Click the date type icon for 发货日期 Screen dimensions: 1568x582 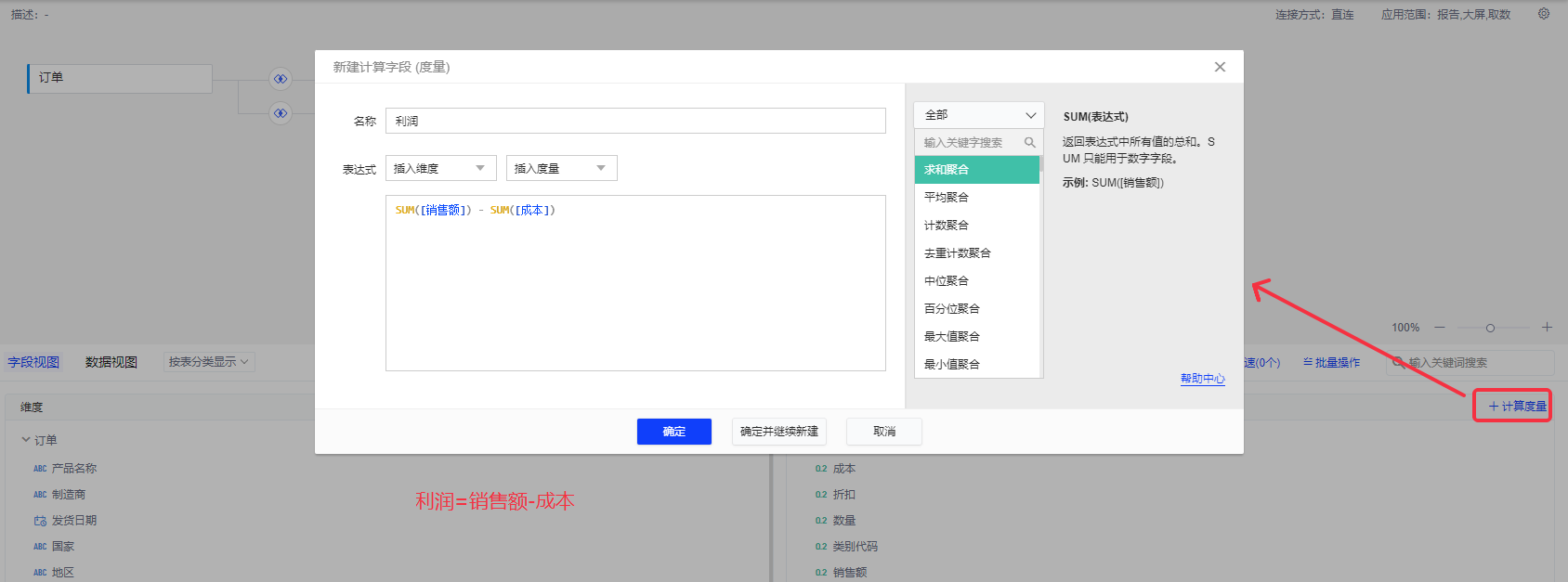[40, 521]
